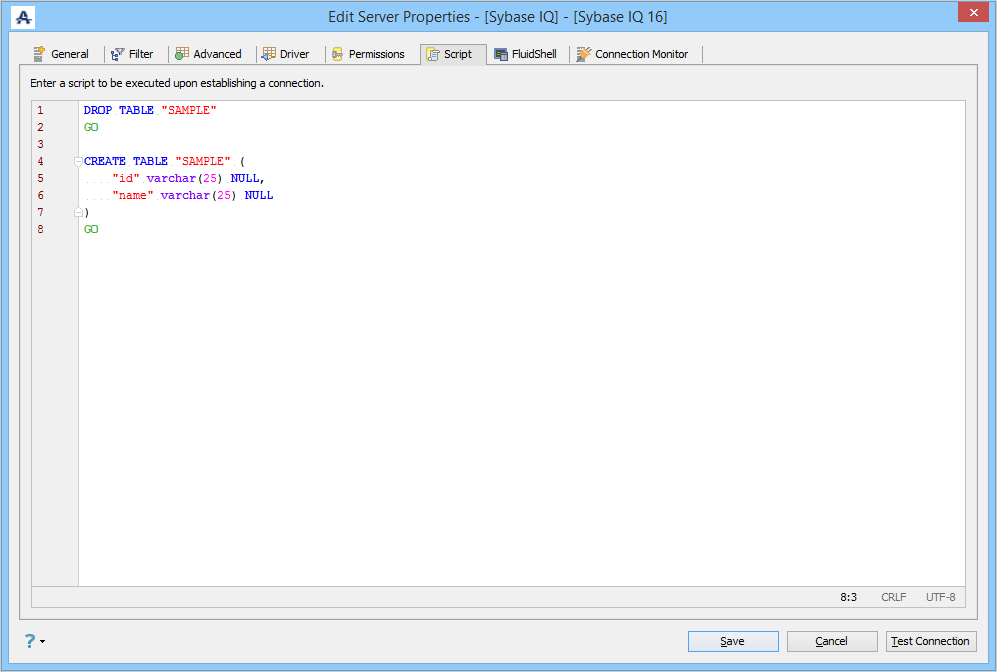
Task: Click the Script tab icon
Action: pyautogui.click(x=433, y=54)
